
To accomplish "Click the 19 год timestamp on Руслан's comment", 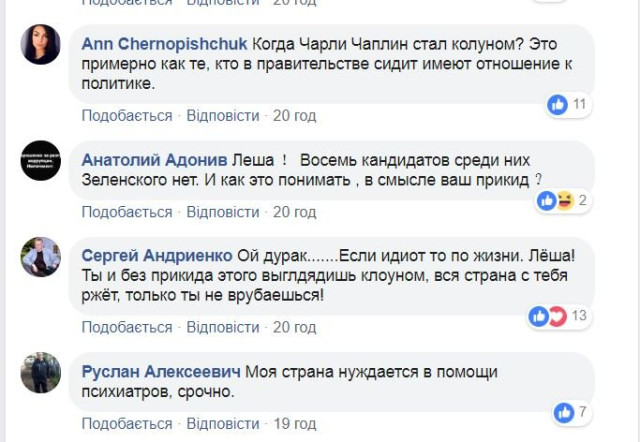I will (x=295, y=423).
